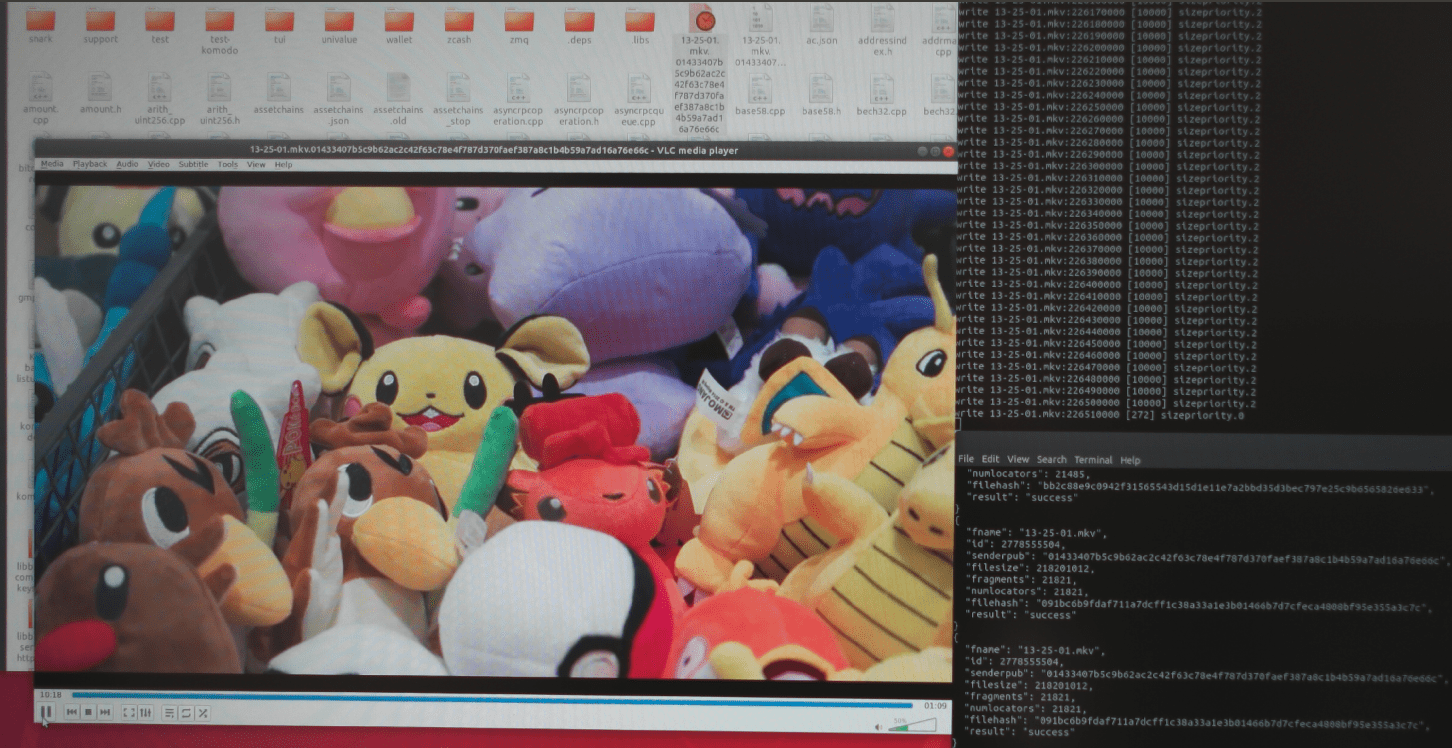Select the zcash folder

pos(459,27)
